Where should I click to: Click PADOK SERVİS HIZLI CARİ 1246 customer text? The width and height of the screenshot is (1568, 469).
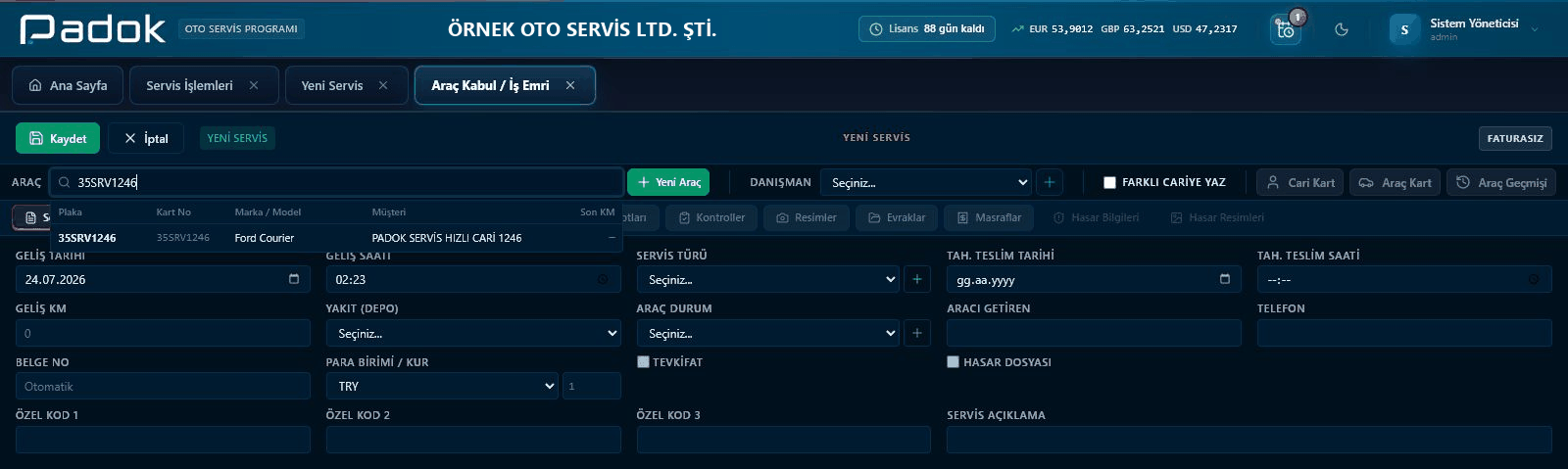(x=447, y=238)
